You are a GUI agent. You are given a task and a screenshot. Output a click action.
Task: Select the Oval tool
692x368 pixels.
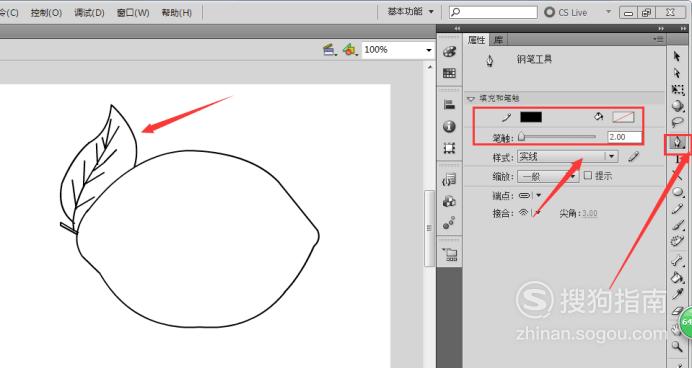click(677, 192)
